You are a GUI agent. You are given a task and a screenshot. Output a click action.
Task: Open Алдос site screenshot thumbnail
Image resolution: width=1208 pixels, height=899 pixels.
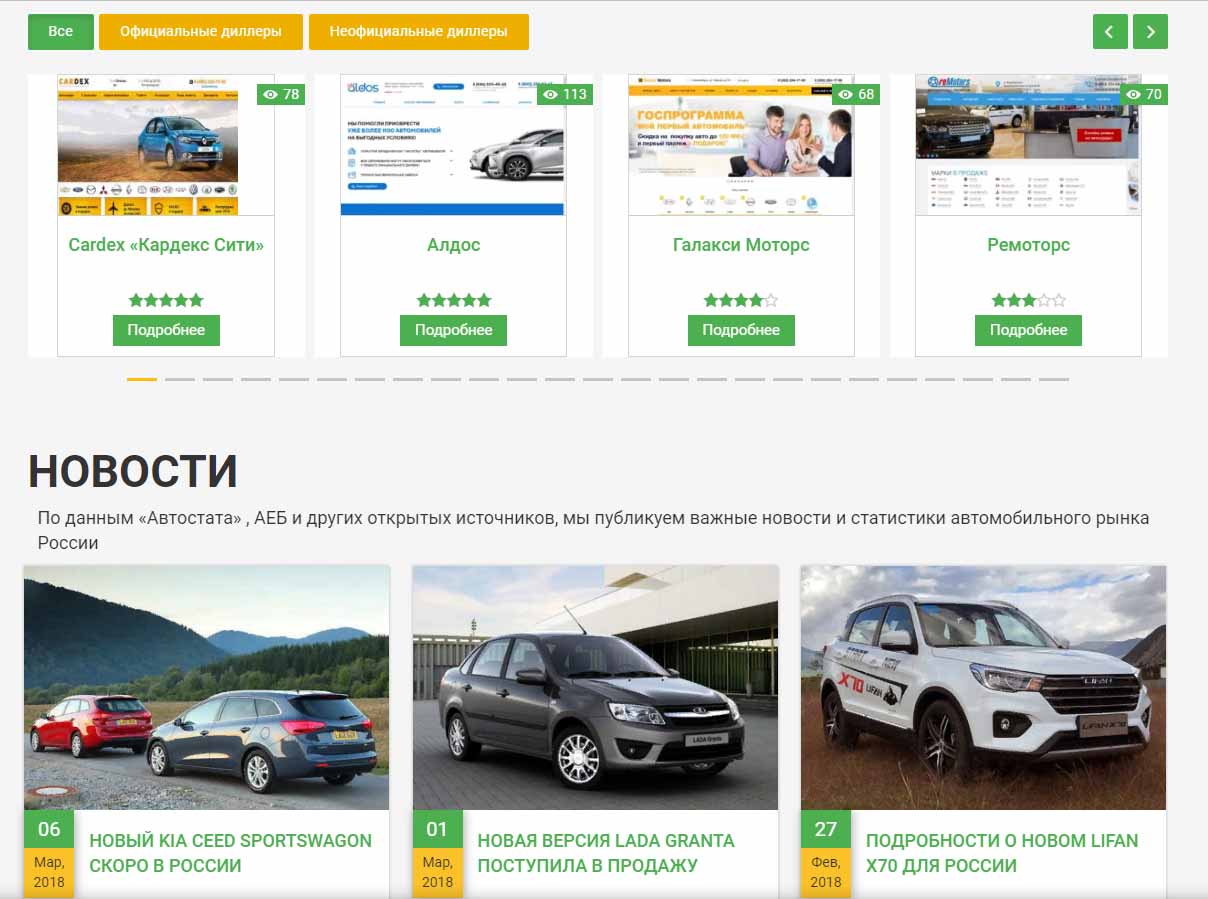tap(453, 145)
